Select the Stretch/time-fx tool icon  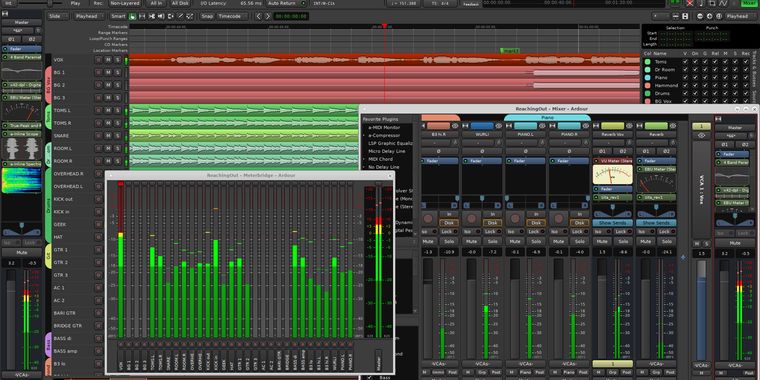[x=171, y=16]
